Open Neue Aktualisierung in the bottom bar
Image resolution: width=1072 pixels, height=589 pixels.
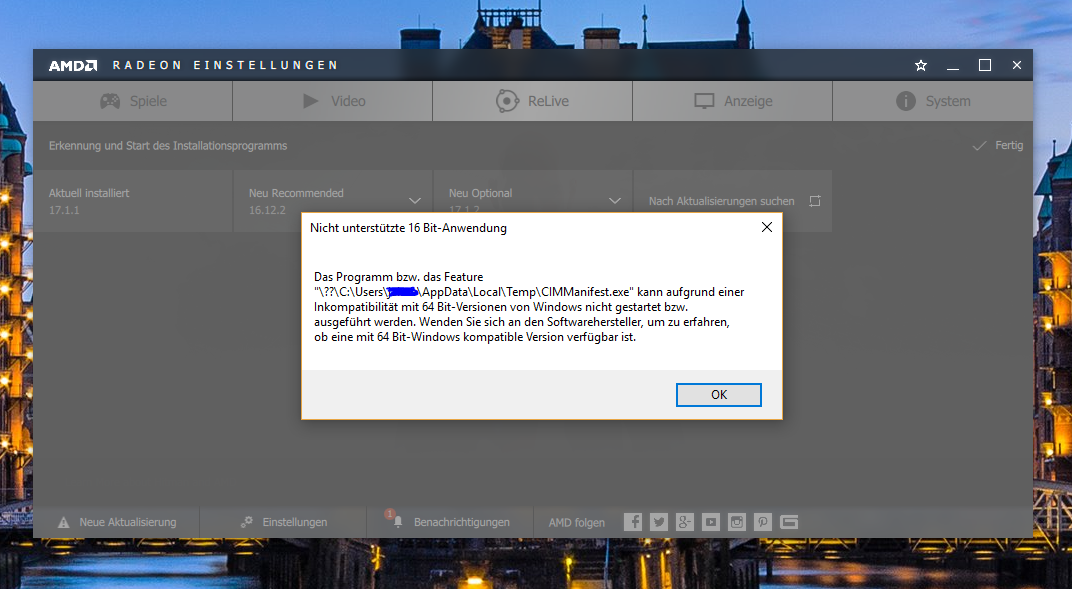[116, 522]
